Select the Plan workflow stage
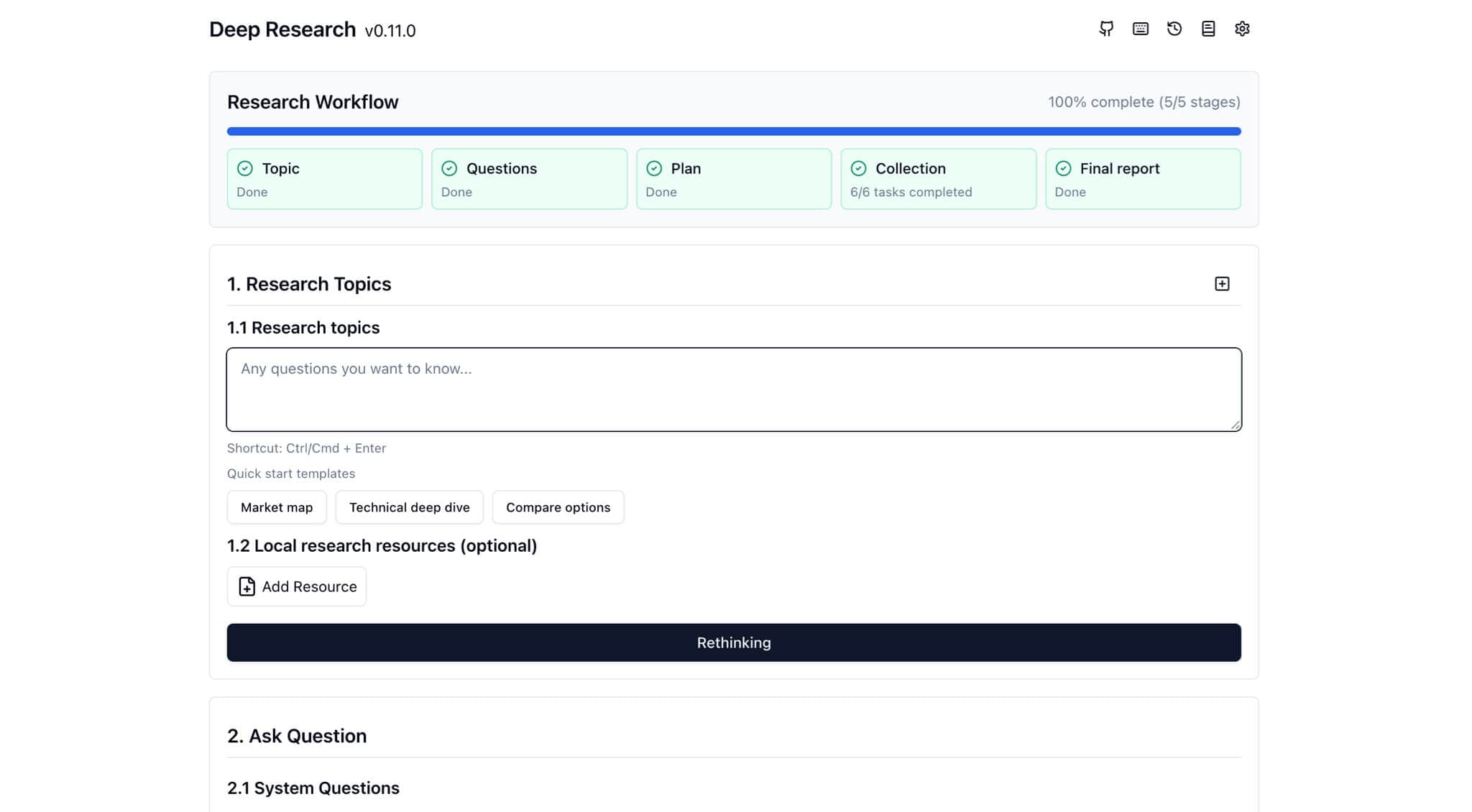Screen dimensions: 1472x812 [733, 179]
